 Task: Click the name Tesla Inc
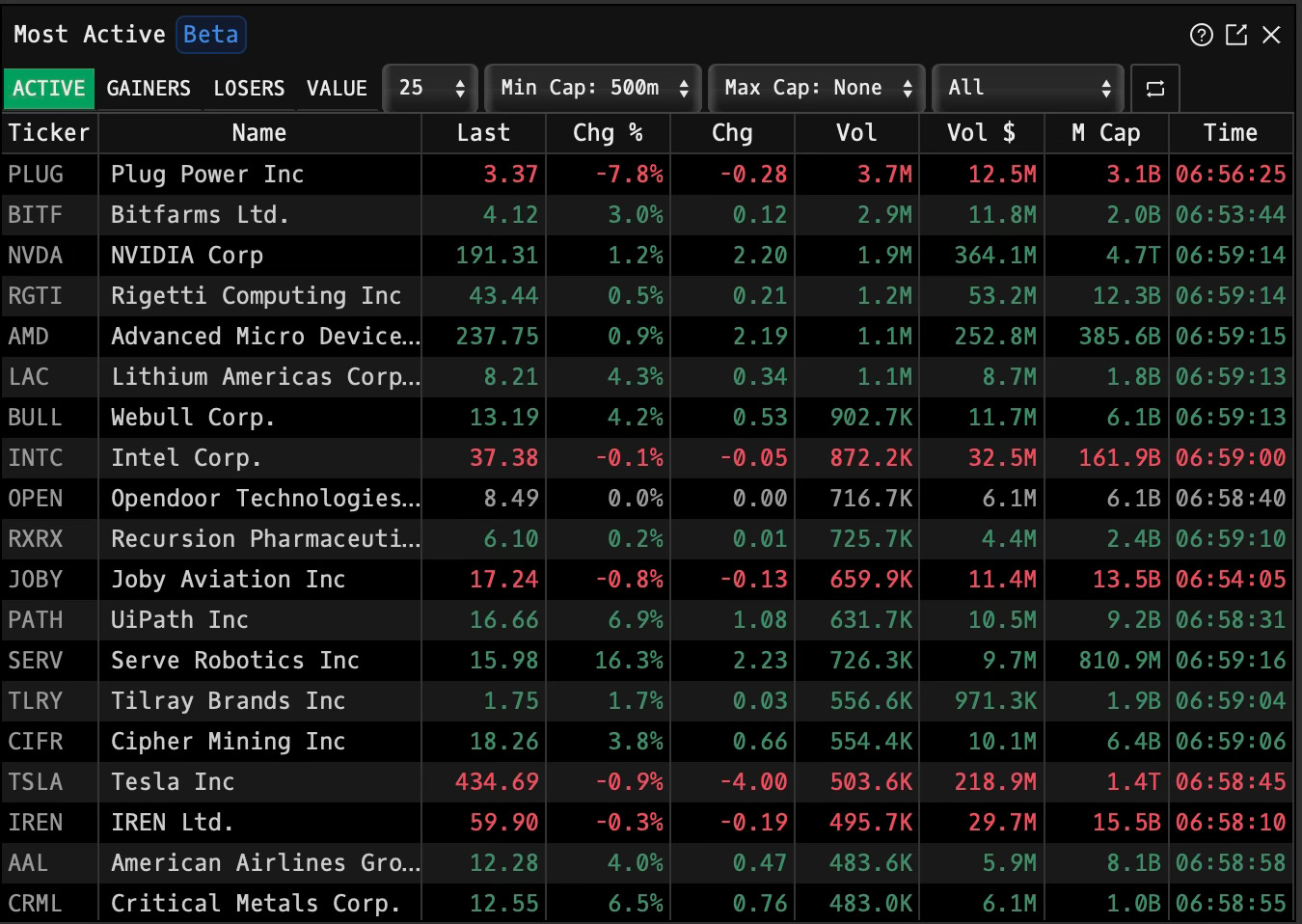[x=173, y=782]
